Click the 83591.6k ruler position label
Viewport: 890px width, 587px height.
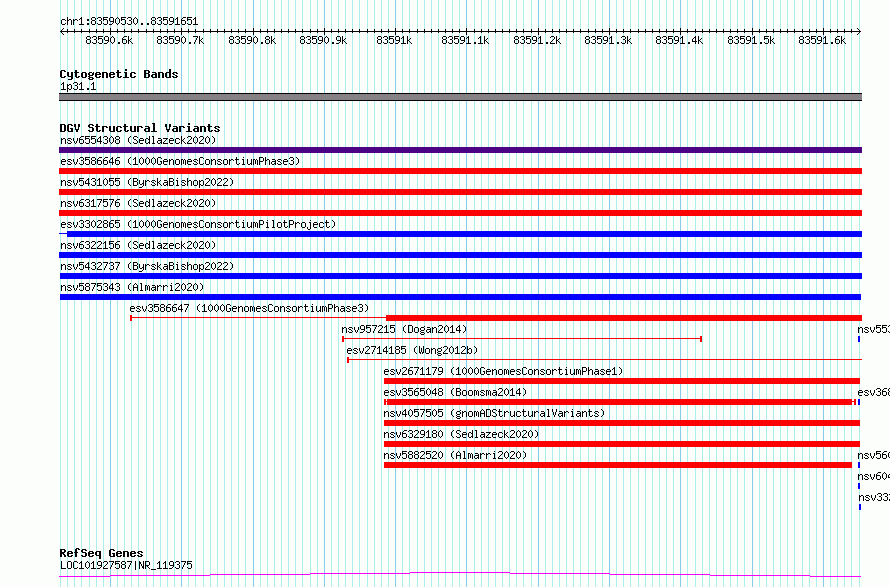pyautogui.click(x=822, y=40)
